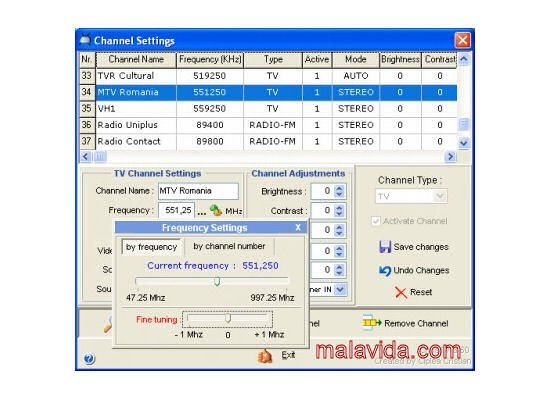Click the 559250 frequency cell
Image resolution: width=550 pixels, height=400 pixels.
(209, 109)
